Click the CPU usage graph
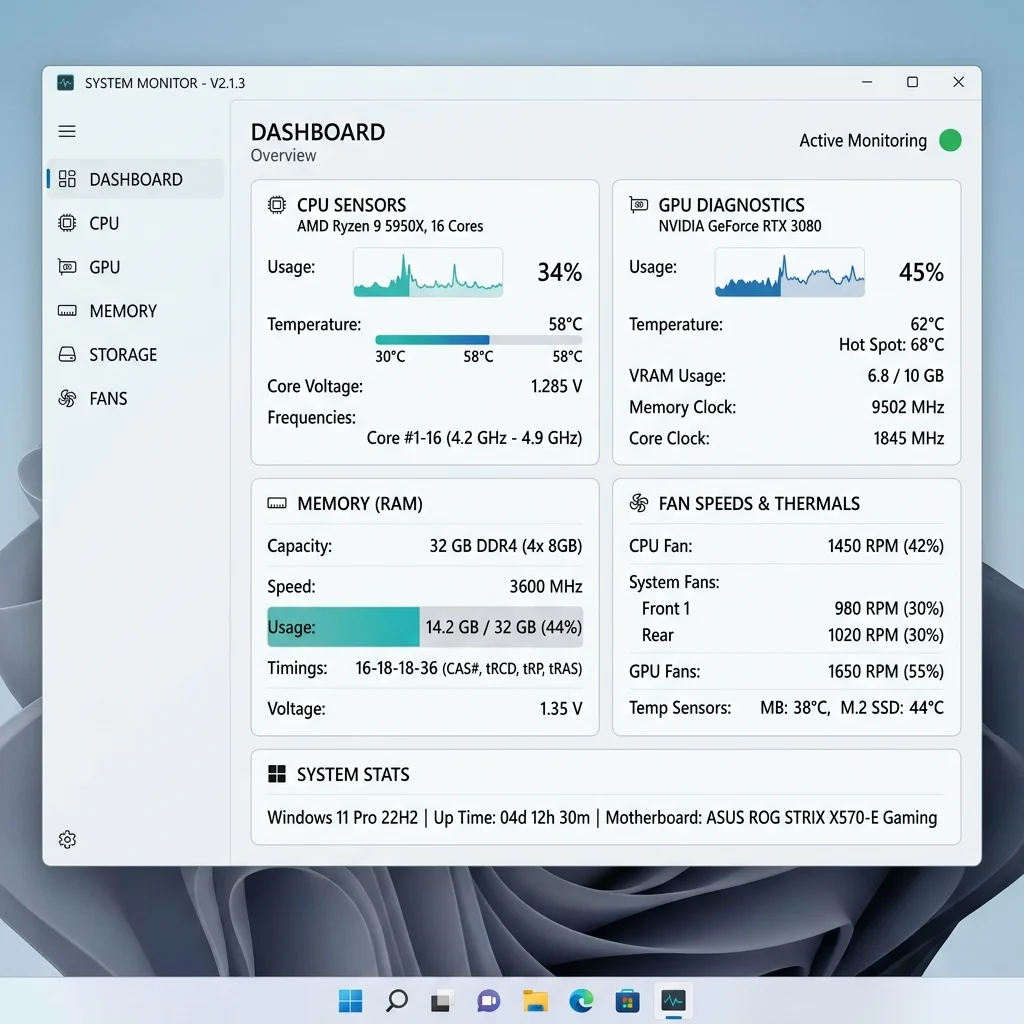The height and width of the screenshot is (1024, 1024). click(428, 272)
